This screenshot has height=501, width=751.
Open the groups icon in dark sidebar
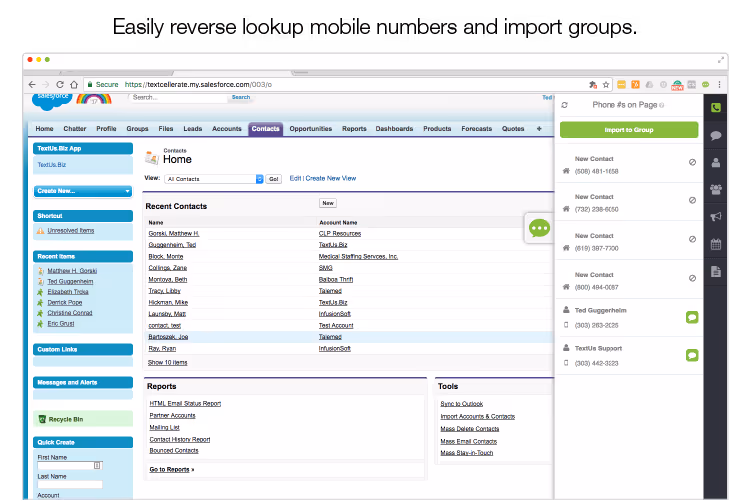716,190
